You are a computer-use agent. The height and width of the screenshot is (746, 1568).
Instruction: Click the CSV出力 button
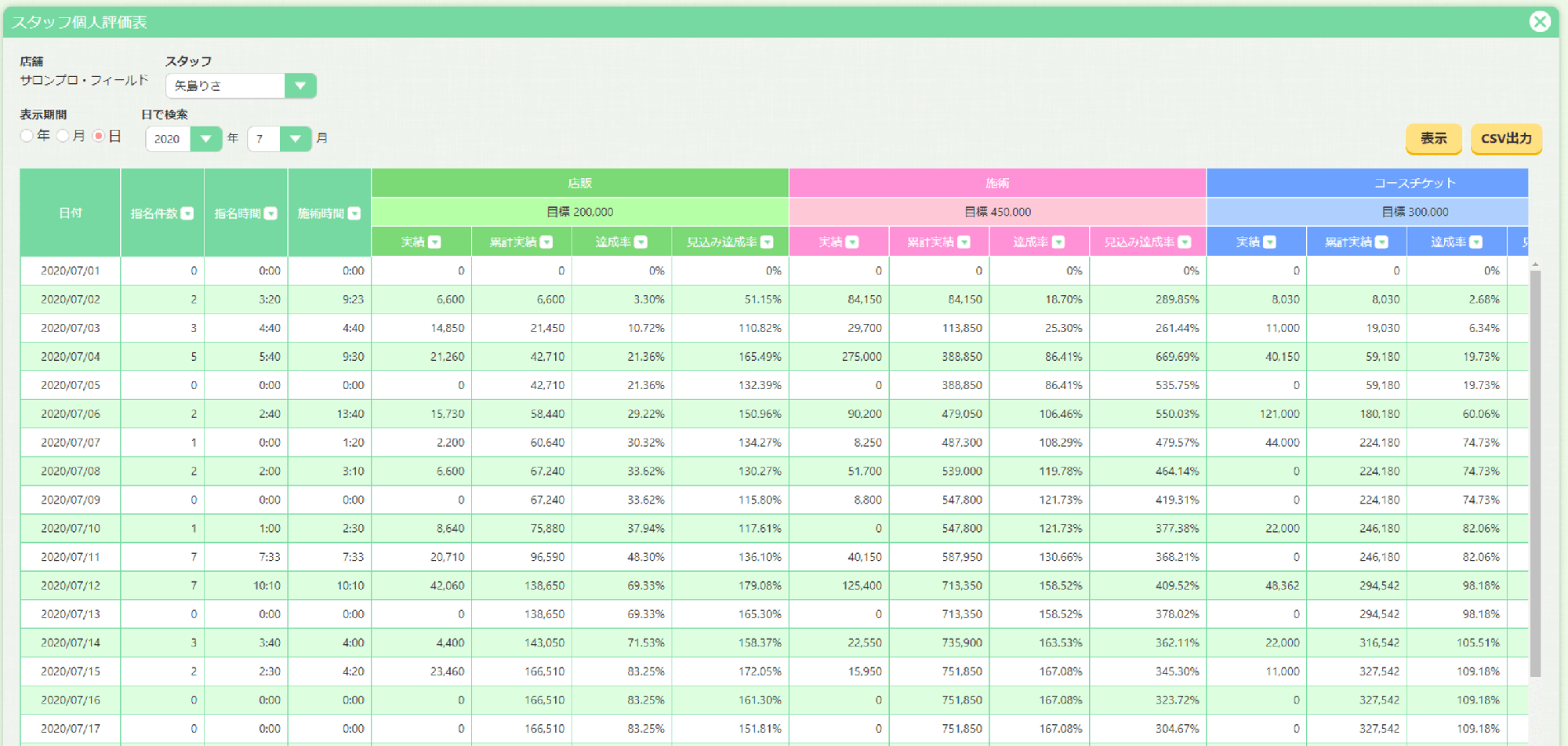pos(1506,138)
